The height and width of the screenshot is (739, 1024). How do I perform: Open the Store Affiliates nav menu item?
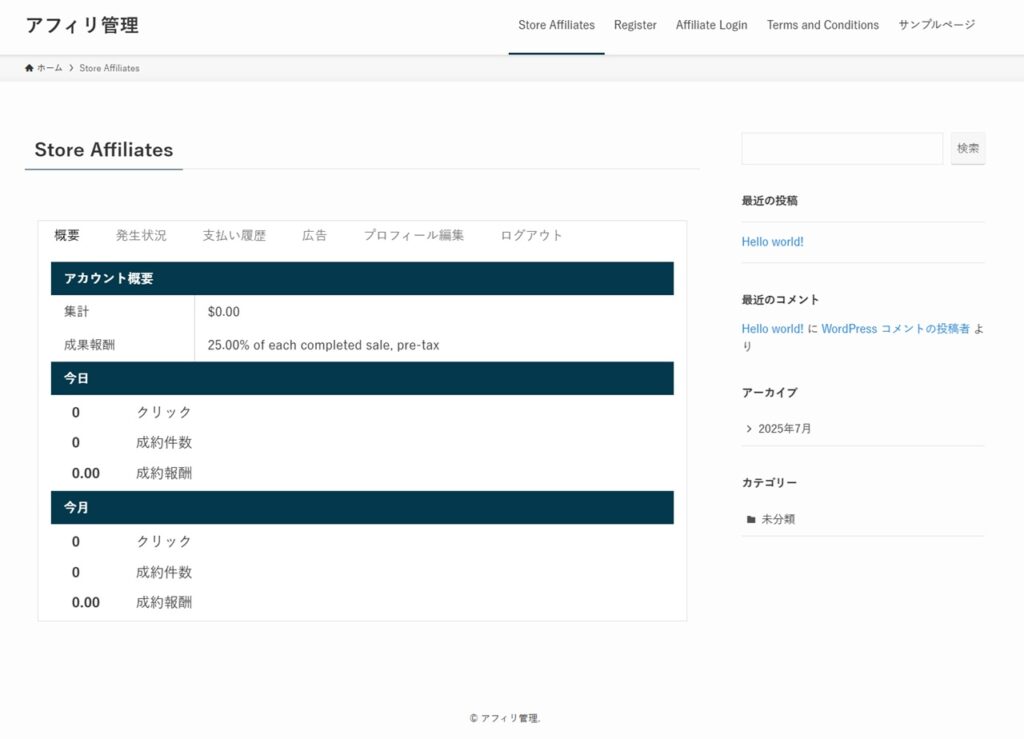tap(556, 25)
